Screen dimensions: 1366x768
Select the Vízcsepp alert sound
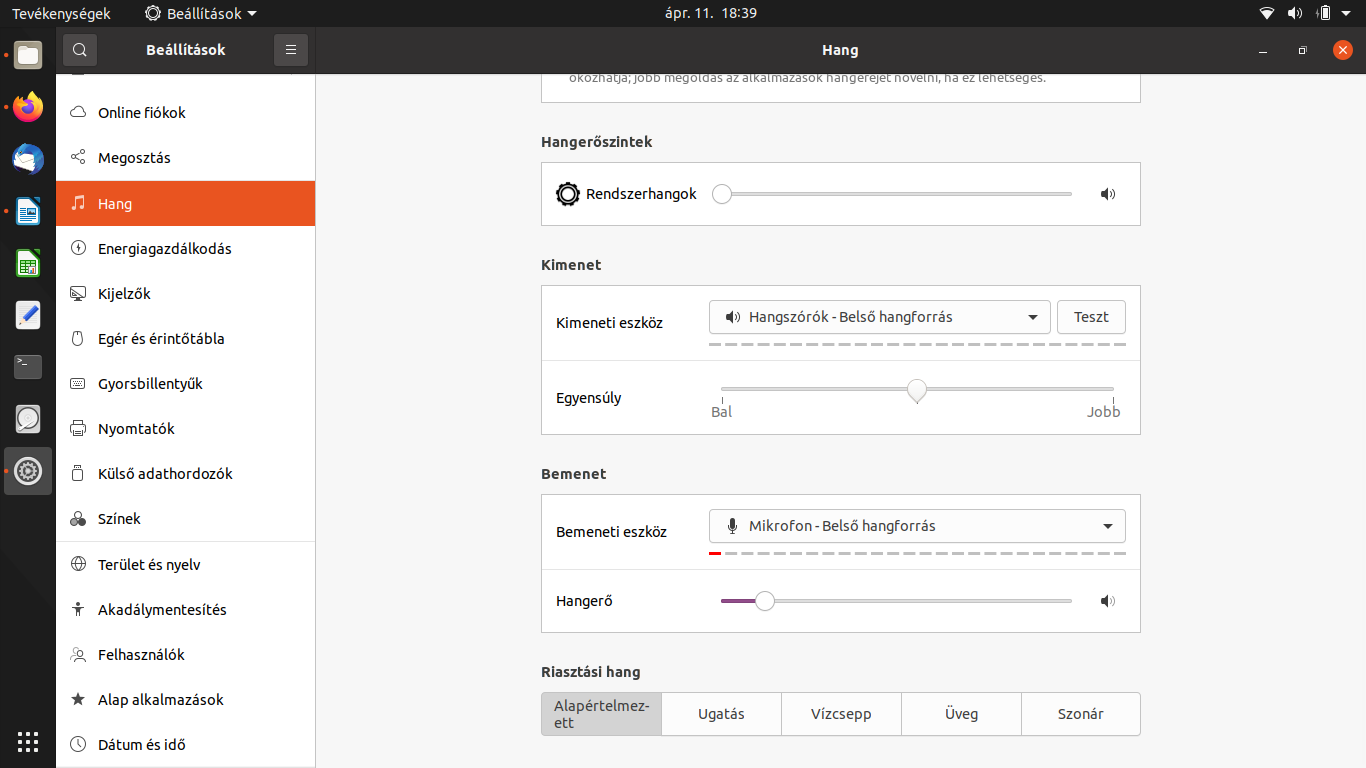[841, 714]
